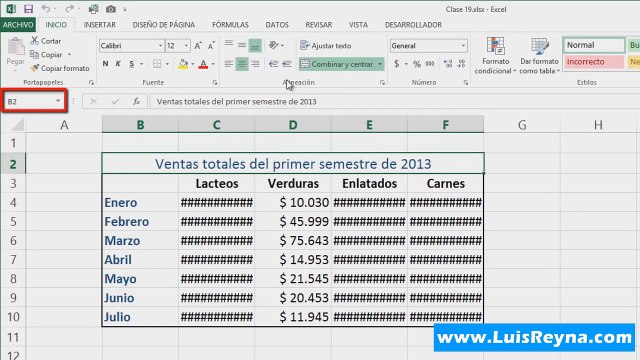Decrease decimal places
Image resolution: width=640 pixels, height=360 pixels.
(462, 64)
